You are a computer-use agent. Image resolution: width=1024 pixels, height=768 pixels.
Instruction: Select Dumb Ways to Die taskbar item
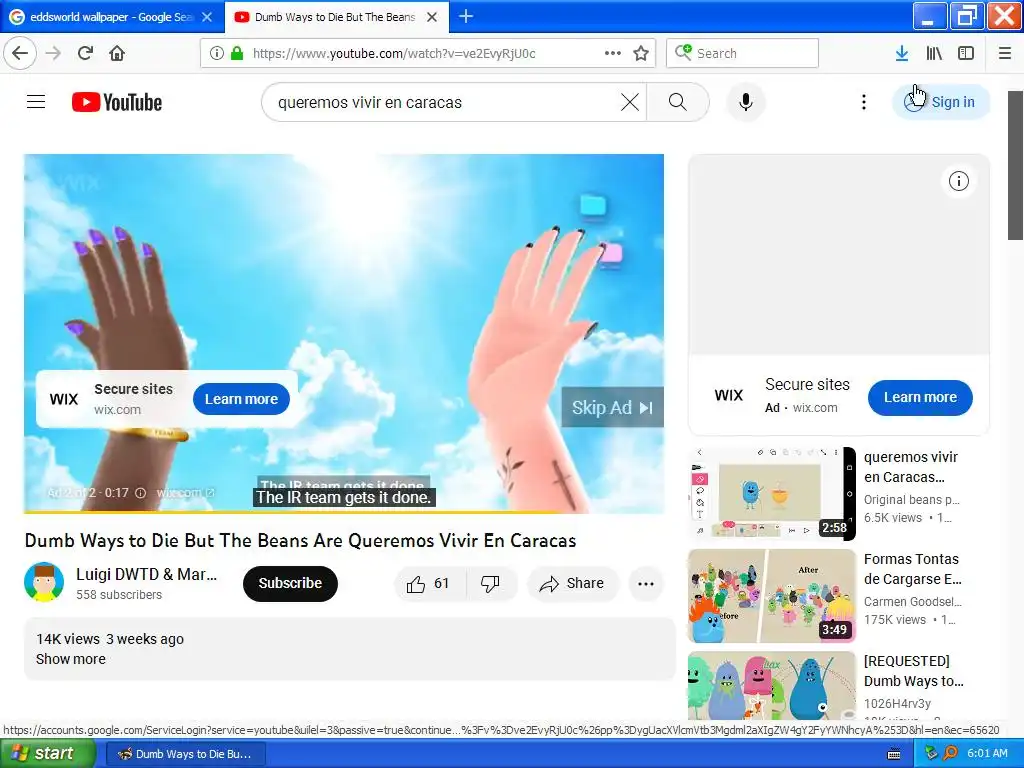pos(185,754)
